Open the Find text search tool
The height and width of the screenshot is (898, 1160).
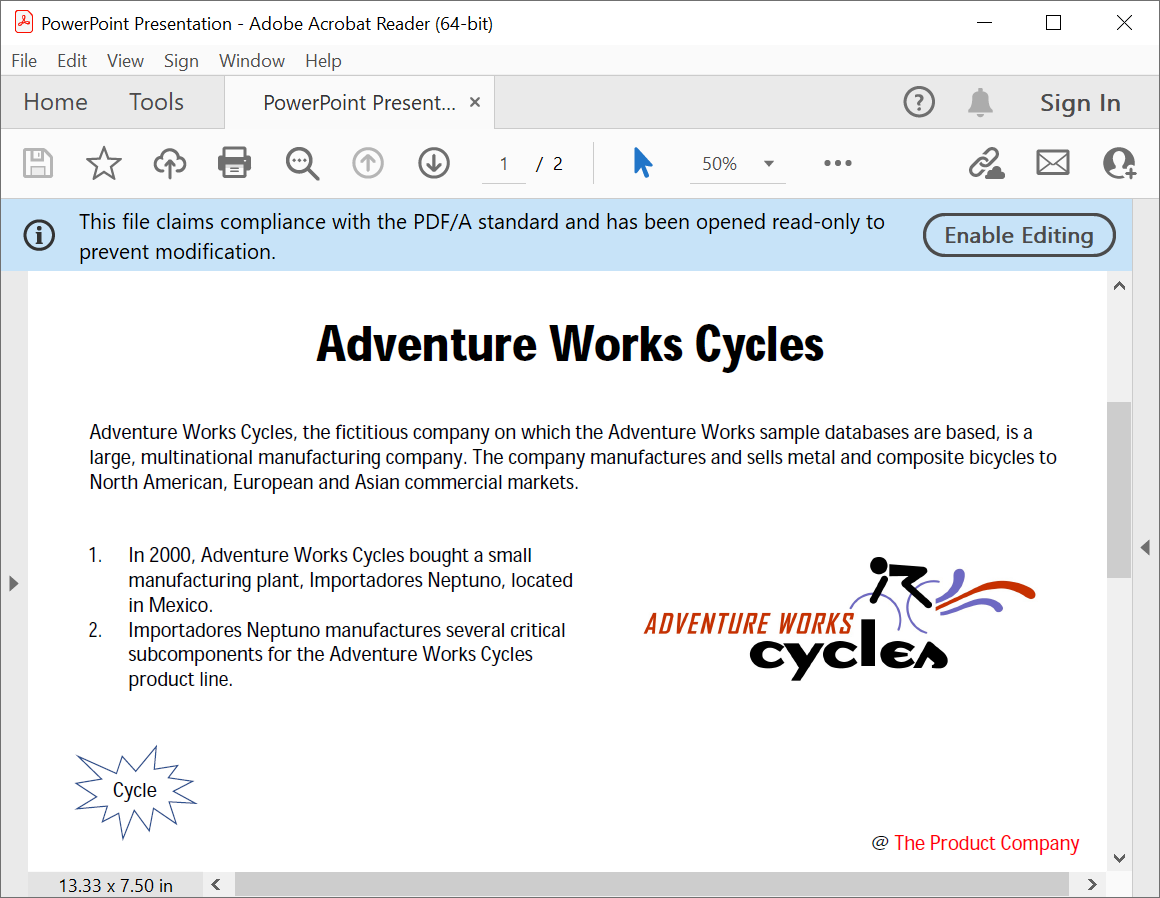(302, 163)
